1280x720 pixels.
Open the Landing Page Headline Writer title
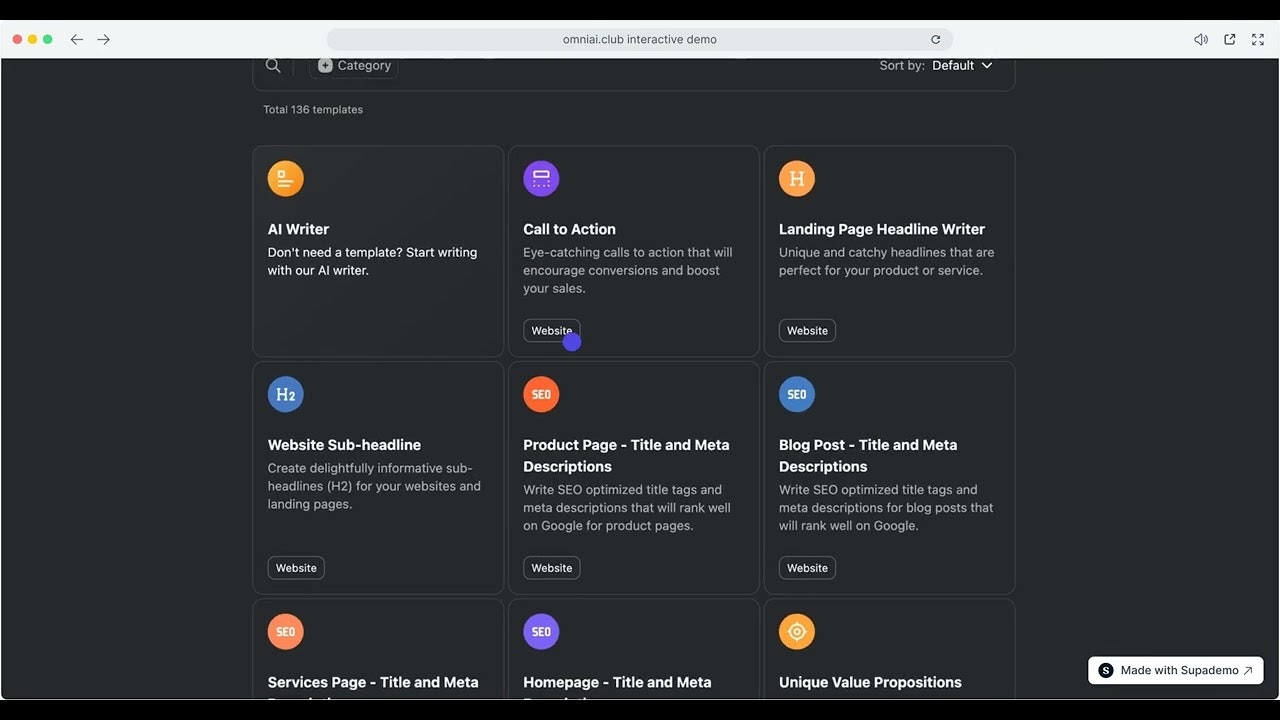coord(882,229)
